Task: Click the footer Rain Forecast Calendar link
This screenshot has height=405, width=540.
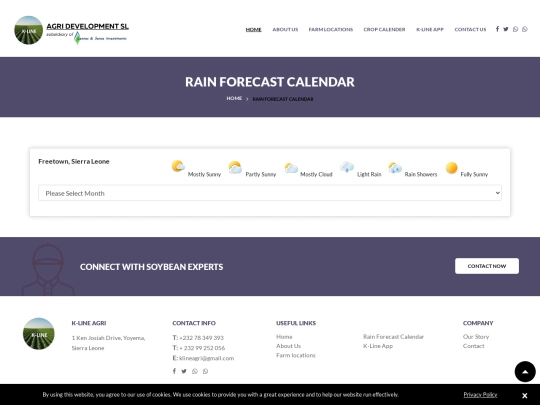Action: pos(393,336)
